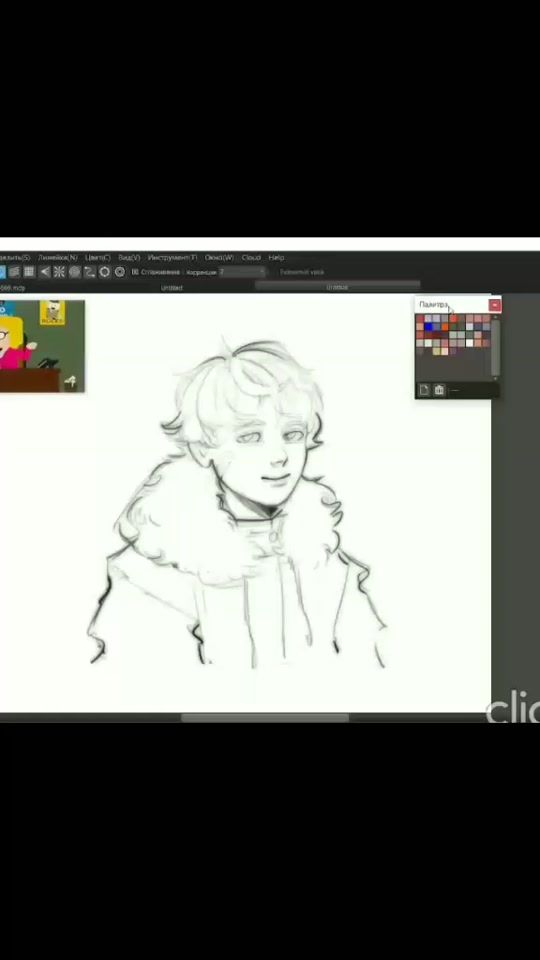
Task: Click the new palette color icon
Action: tap(424, 389)
